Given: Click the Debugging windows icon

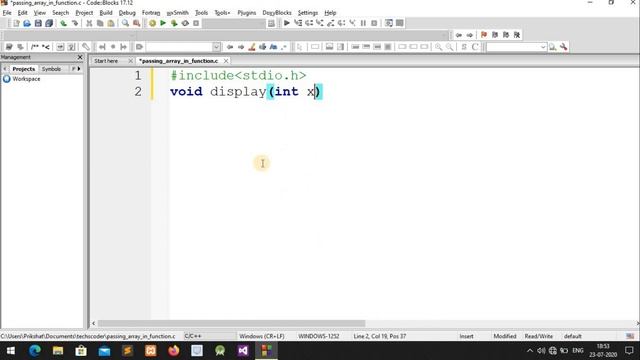Looking at the screenshot, I should pos(389,23).
